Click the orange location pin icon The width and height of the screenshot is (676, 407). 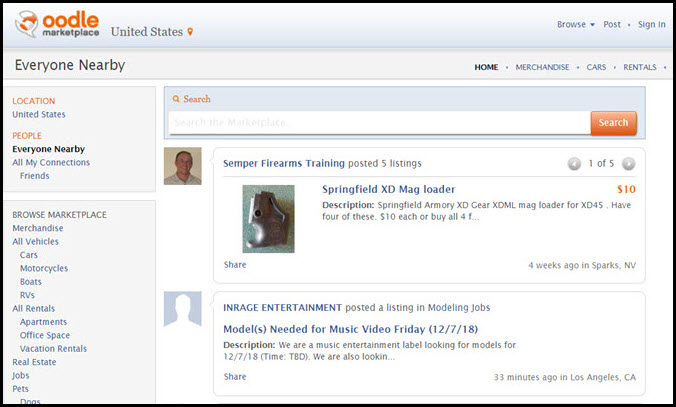pyautogui.click(x=190, y=32)
